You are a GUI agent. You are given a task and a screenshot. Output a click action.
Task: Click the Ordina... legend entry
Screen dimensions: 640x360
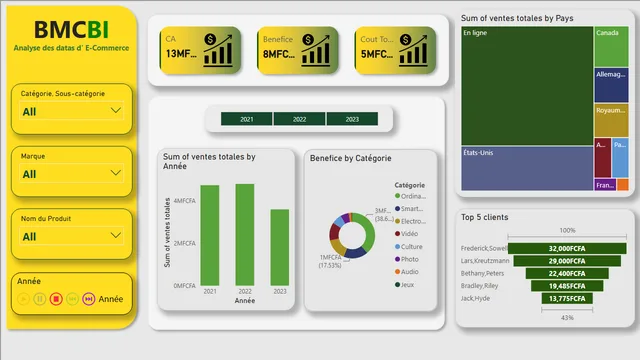410,196
